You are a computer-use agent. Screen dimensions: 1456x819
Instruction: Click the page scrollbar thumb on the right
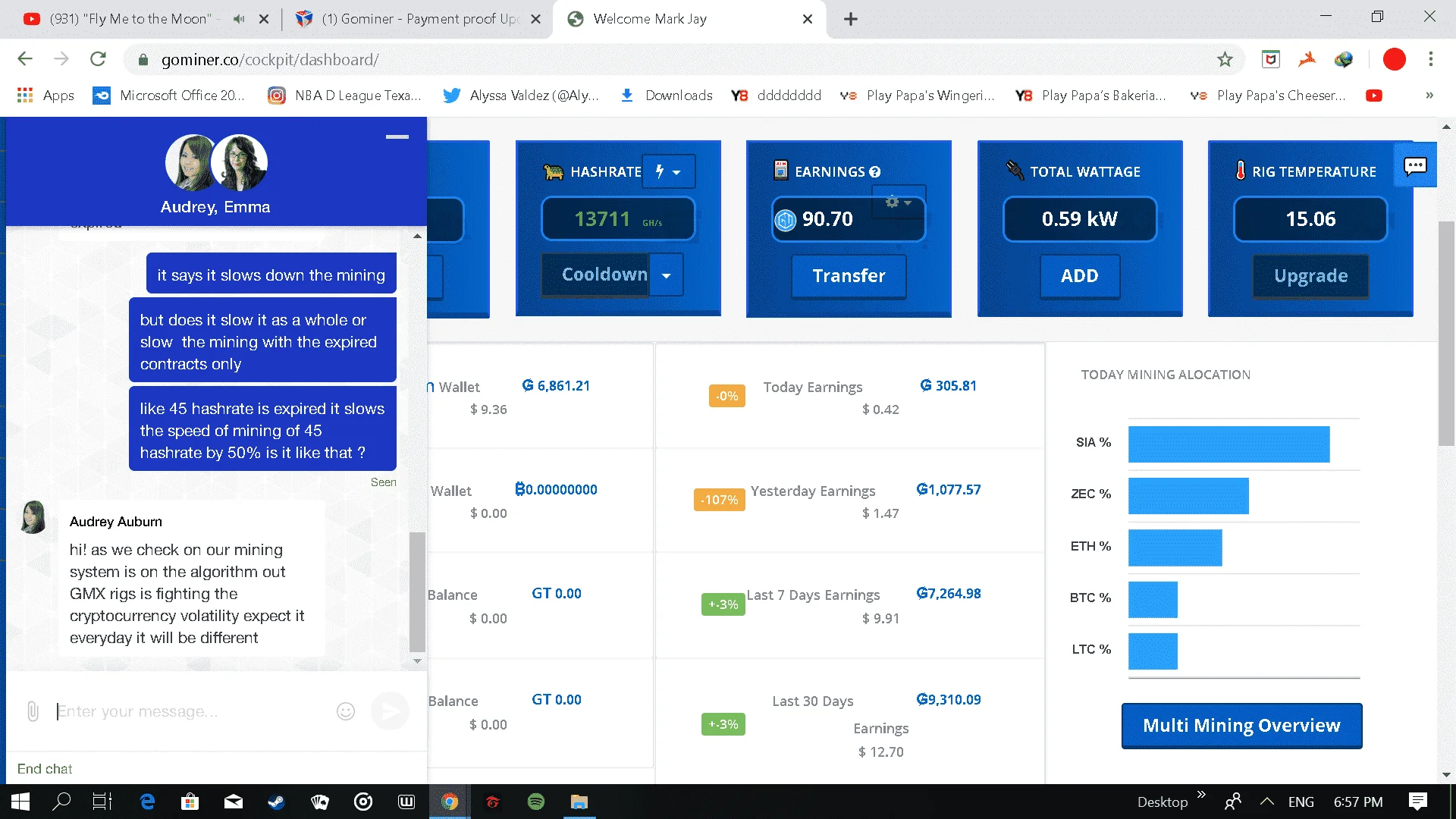1446,334
